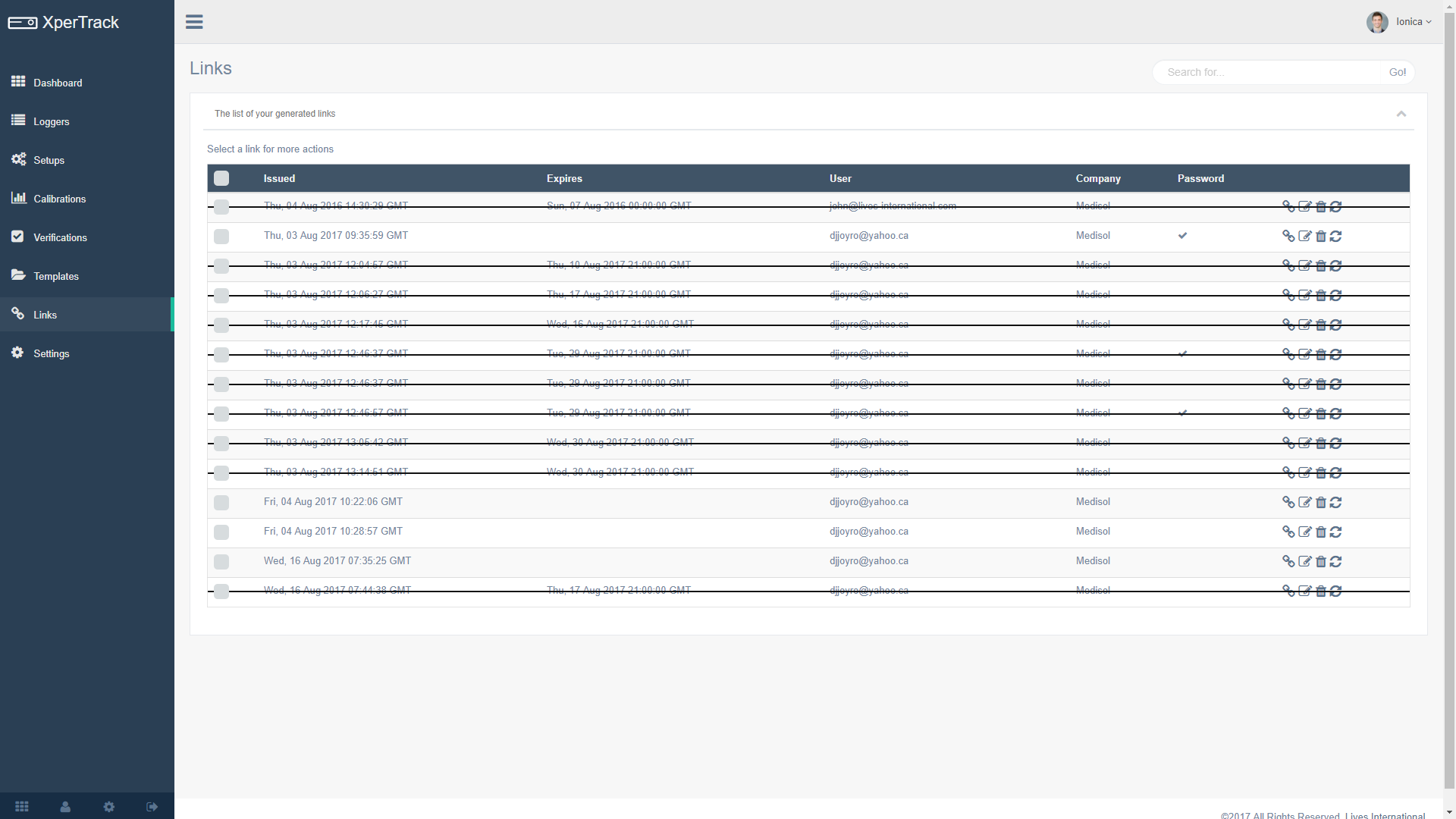Click the user profile icon in sidebar footer
This screenshot has width=1456, height=819.
tap(65, 807)
